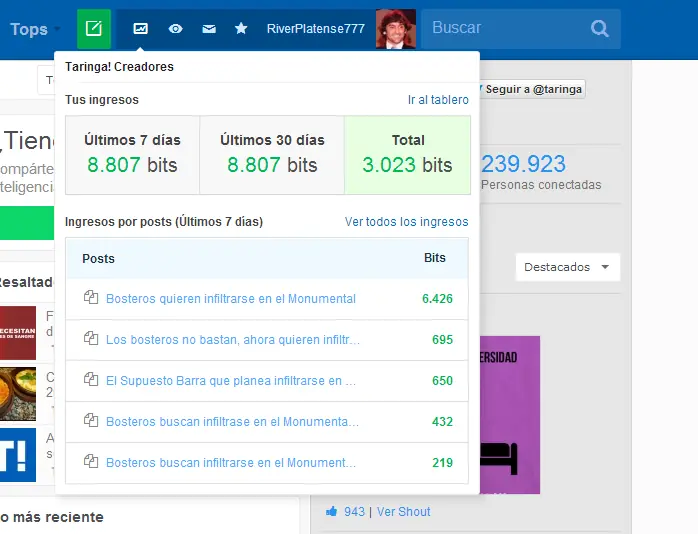Screen dimensions: 698x534
Task: Click the star favorites icon
Action: [x=241, y=29]
